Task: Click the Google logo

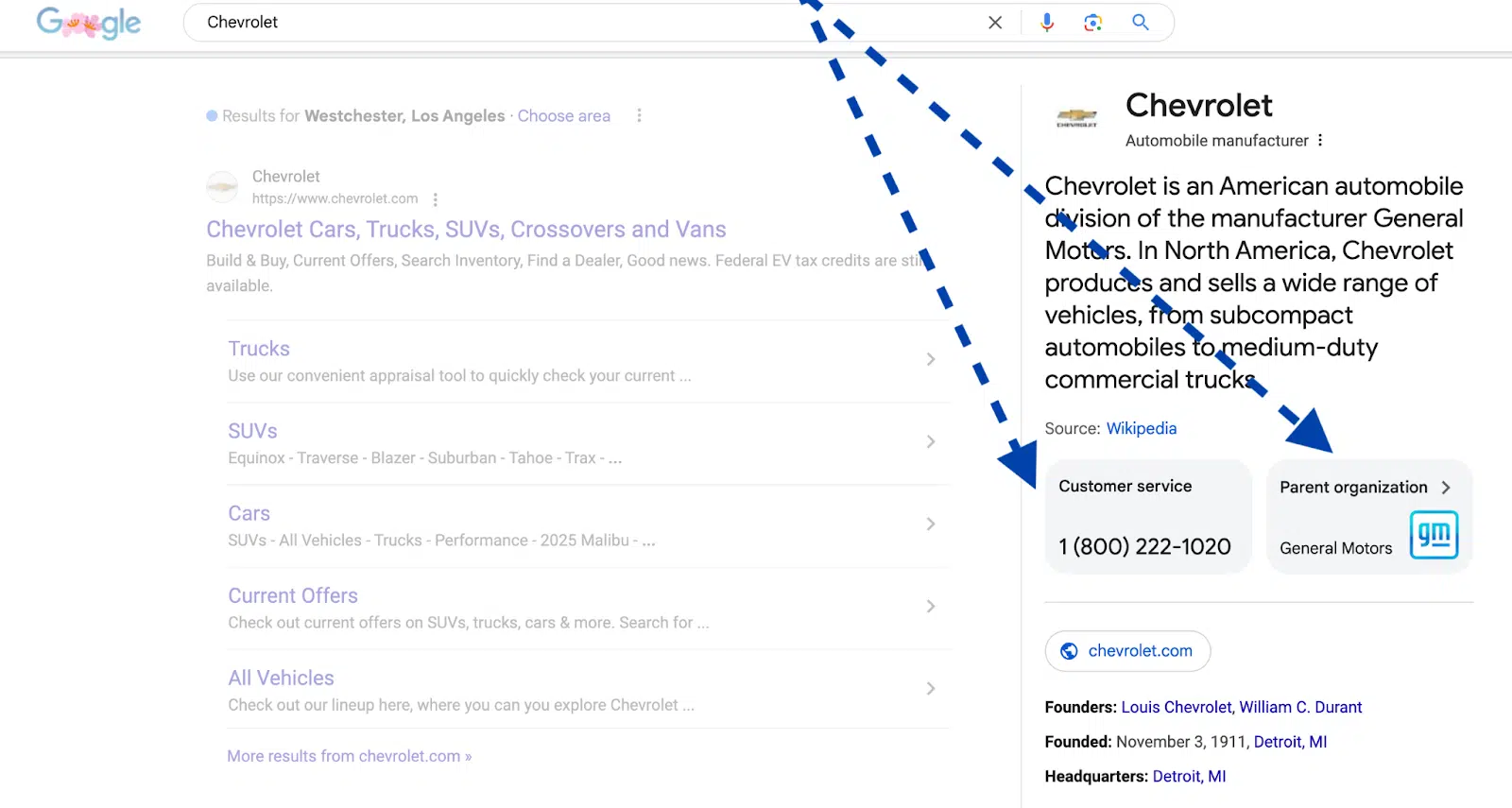Action: tap(89, 22)
